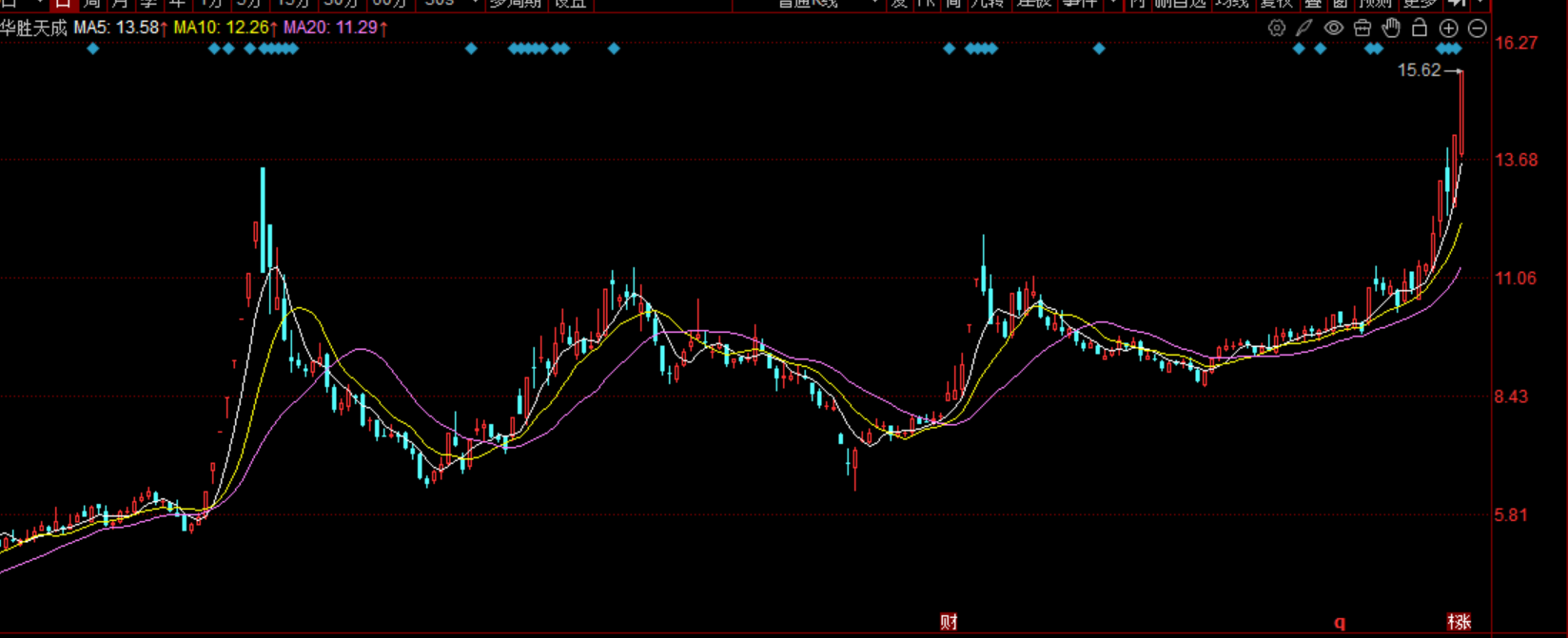Toggle the 连板 button
This screenshot has height=638, width=1568.
click(1034, 4)
